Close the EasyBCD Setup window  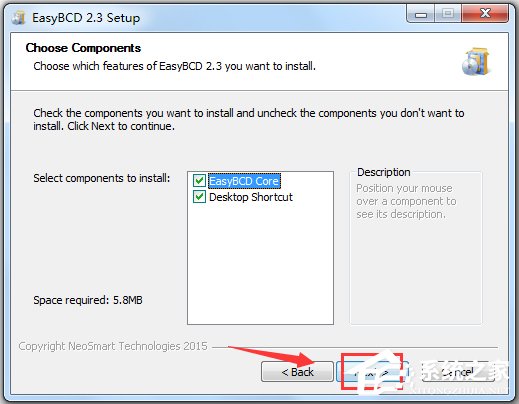tap(485, 14)
